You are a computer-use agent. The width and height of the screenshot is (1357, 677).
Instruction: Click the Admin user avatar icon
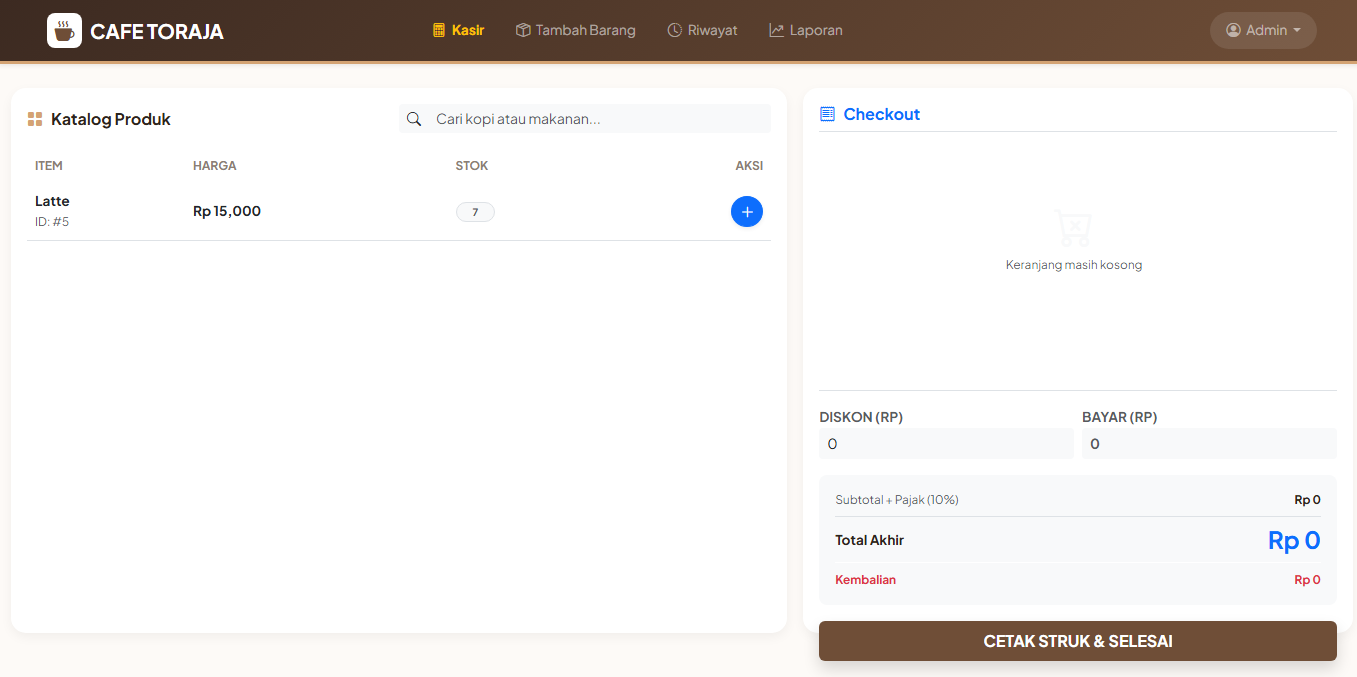tap(1233, 31)
